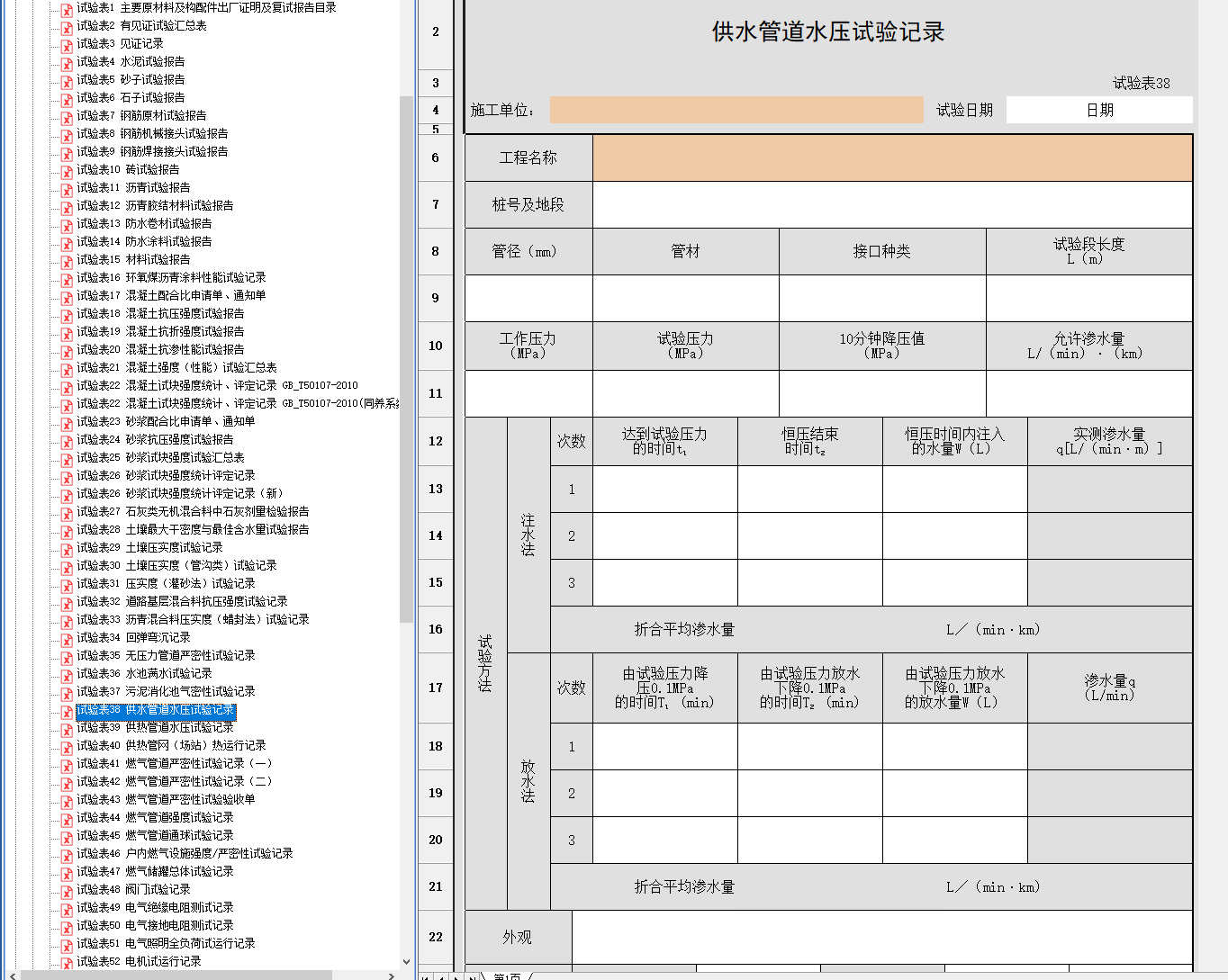Click the icon beside 试验表36 水池满水试验记录
Screen dimensions: 1228x980
click(x=67, y=675)
